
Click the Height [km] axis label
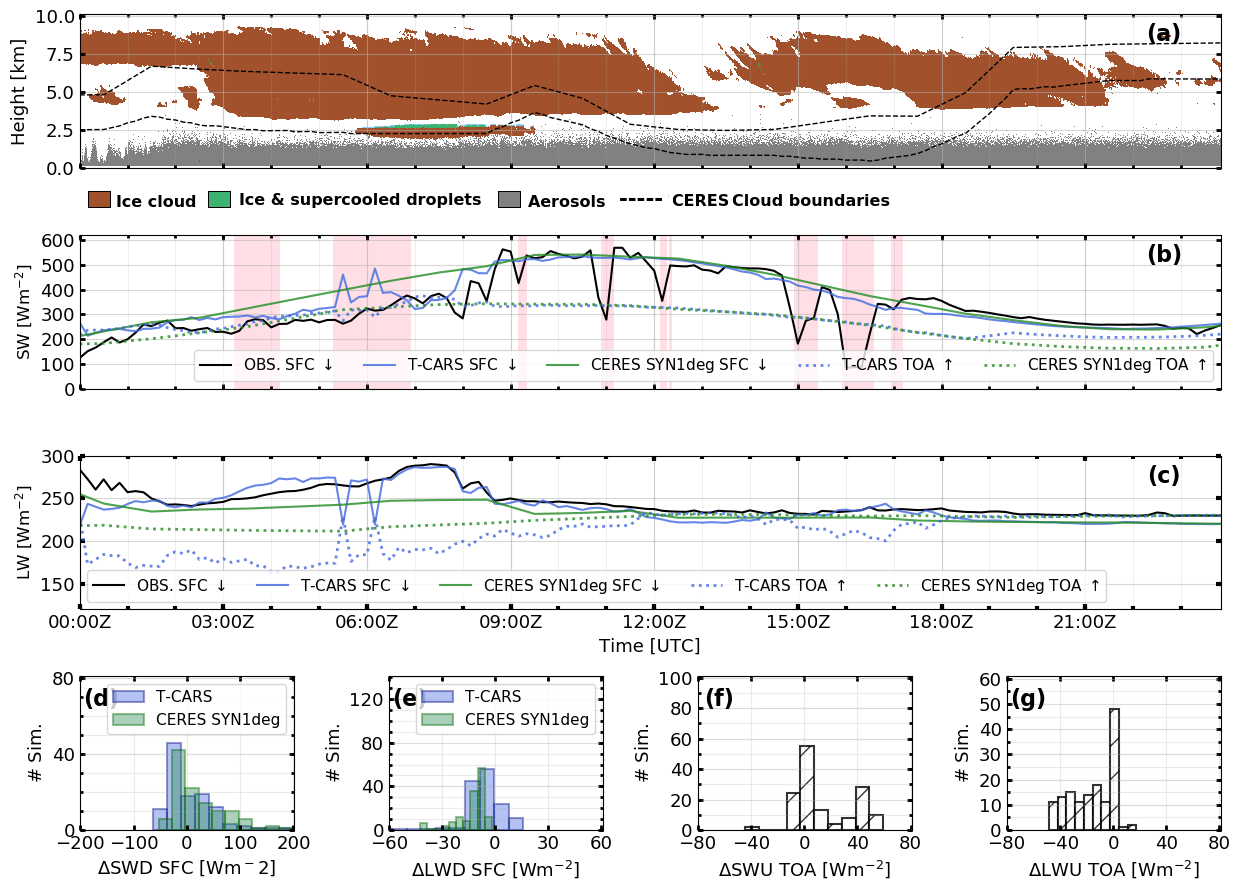(19, 92)
